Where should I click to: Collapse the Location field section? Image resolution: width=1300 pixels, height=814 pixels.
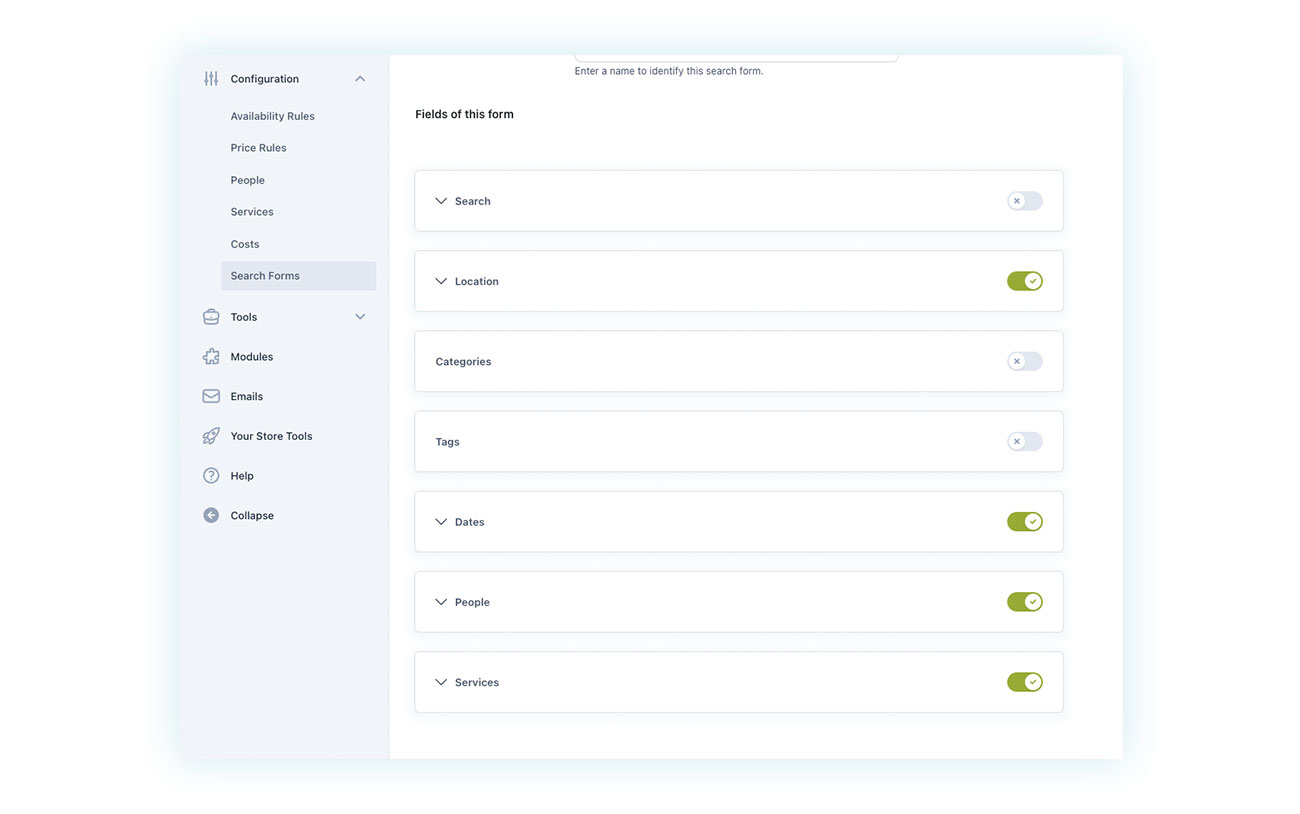point(441,281)
